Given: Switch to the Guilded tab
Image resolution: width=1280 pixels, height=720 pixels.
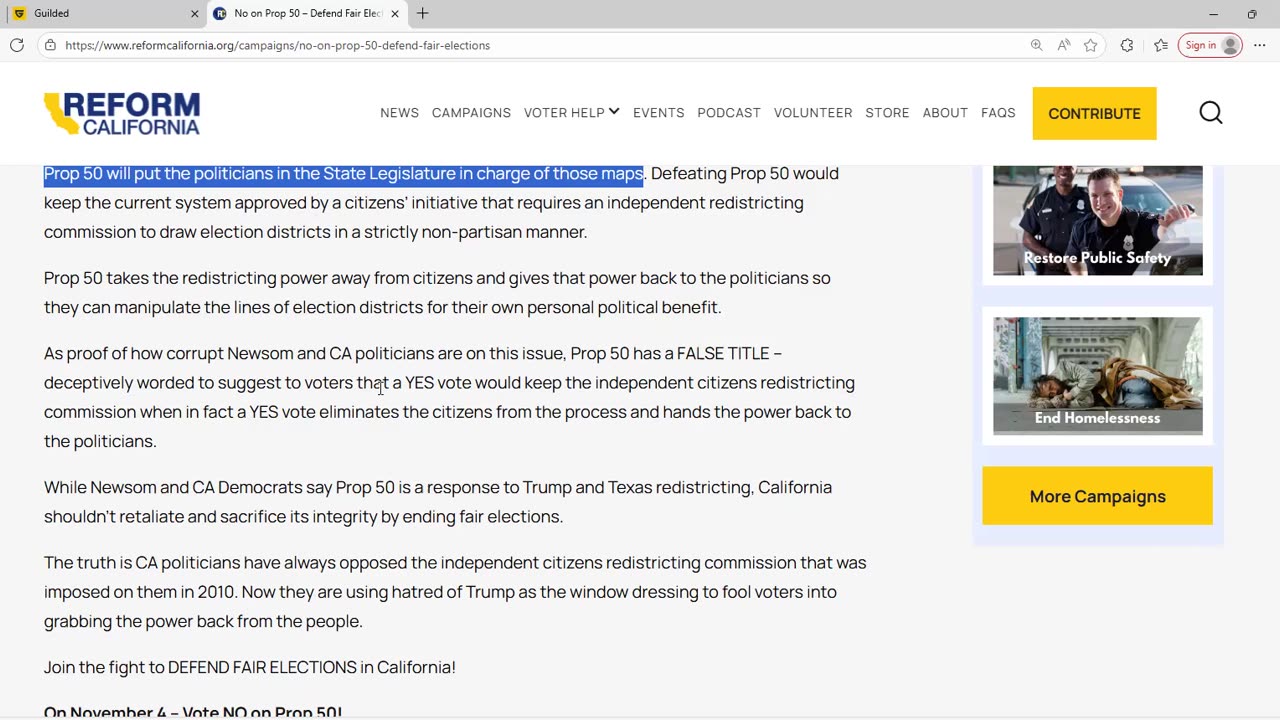Looking at the screenshot, I should 102,13.
